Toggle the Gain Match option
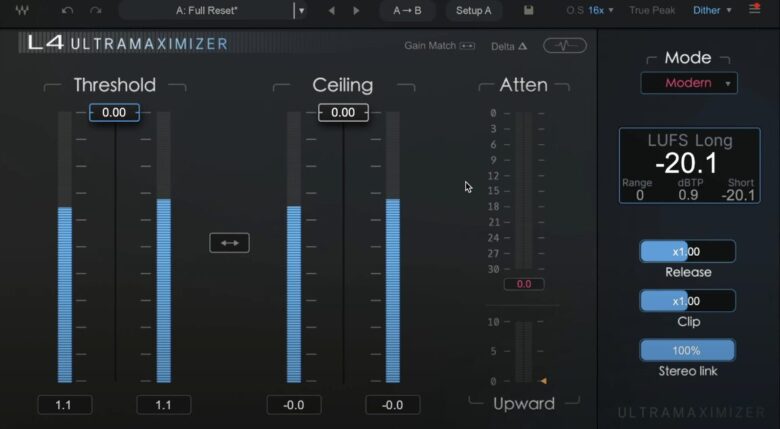This screenshot has width=780, height=429. (x=439, y=46)
